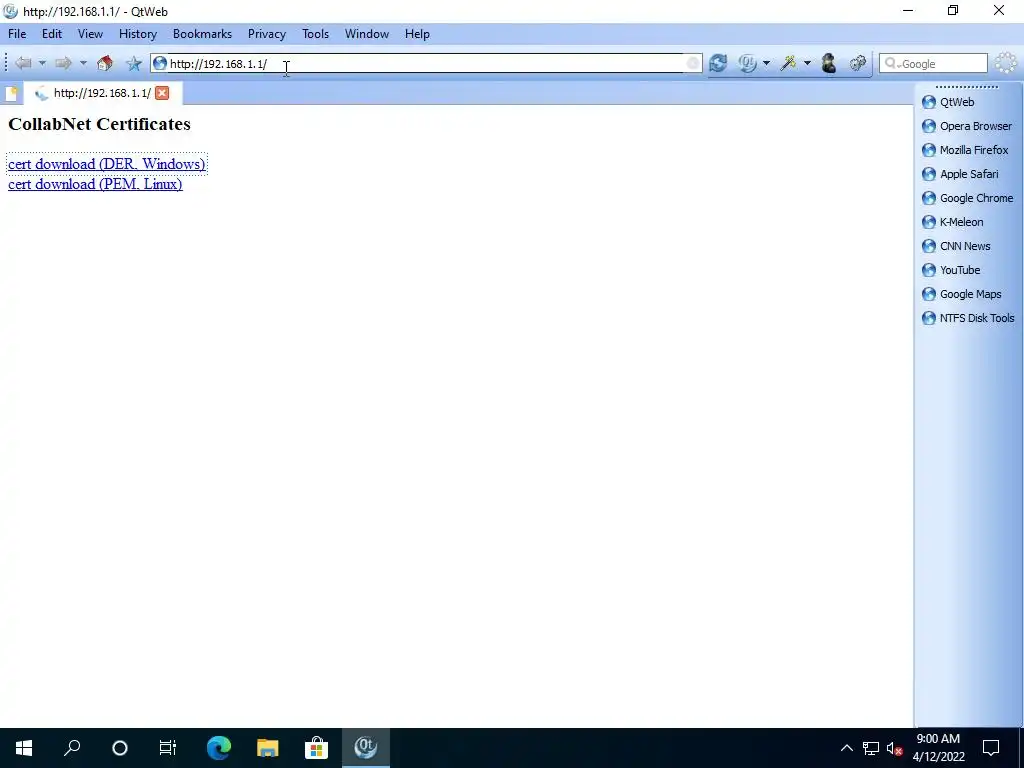Open Windows taskbar search

(x=72, y=748)
